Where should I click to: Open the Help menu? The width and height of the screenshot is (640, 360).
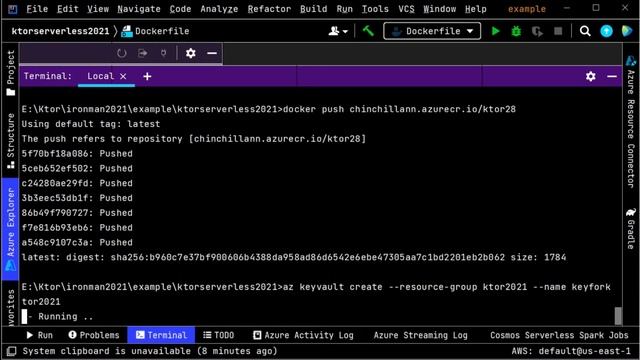476,9
